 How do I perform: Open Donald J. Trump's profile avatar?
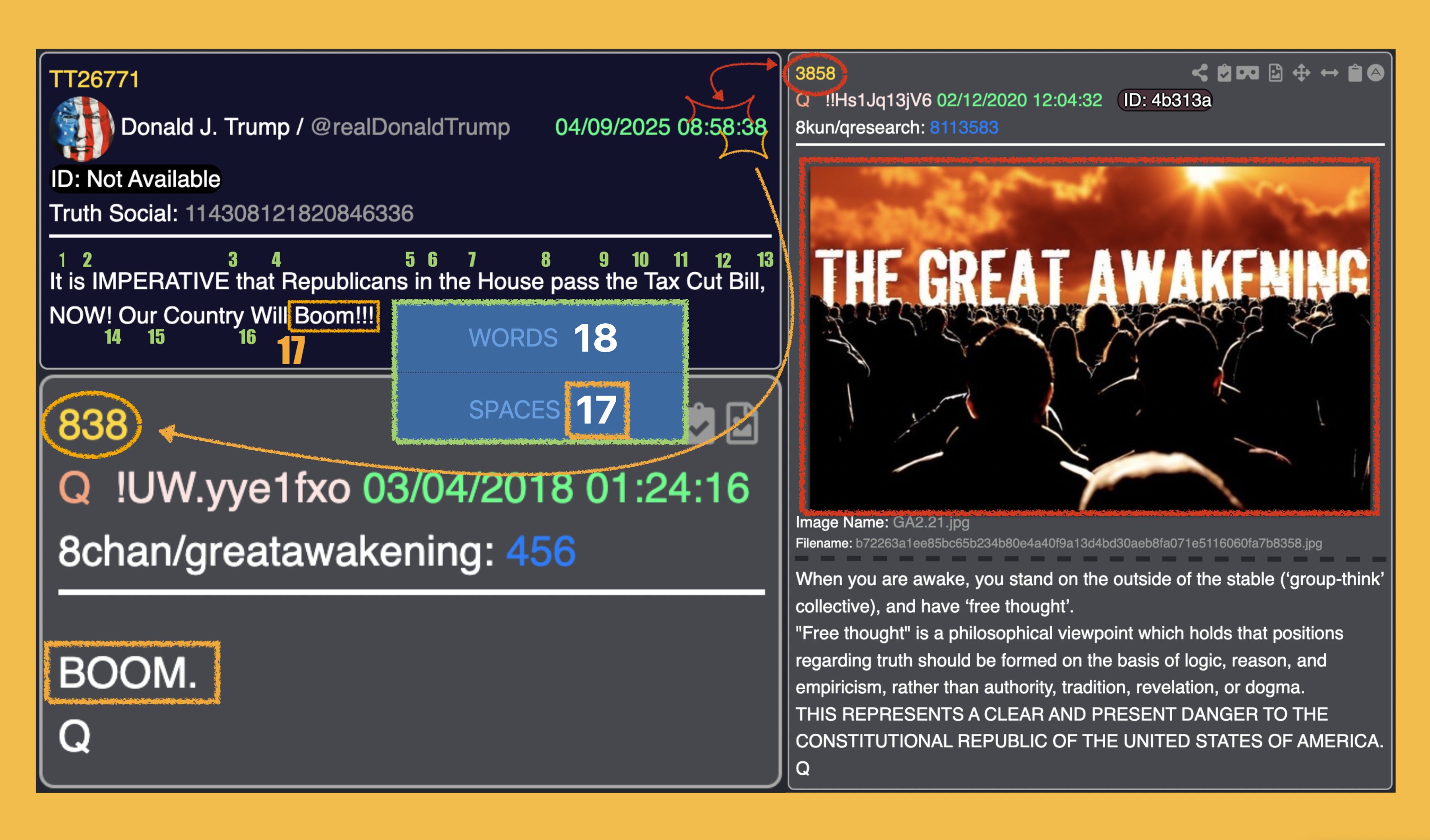click(x=81, y=128)
